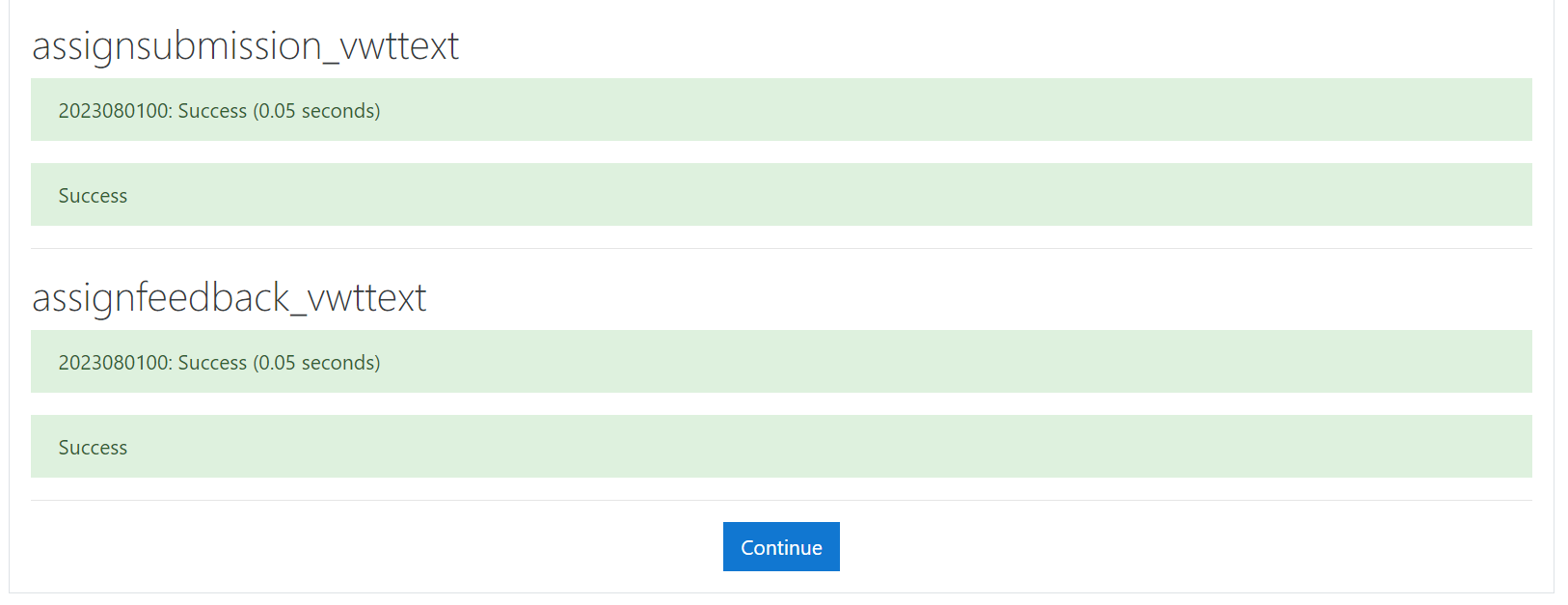Click standalone Success message under assignsubmission_vwttext
Screen dimensions: 1568x605
click(93, 196)
